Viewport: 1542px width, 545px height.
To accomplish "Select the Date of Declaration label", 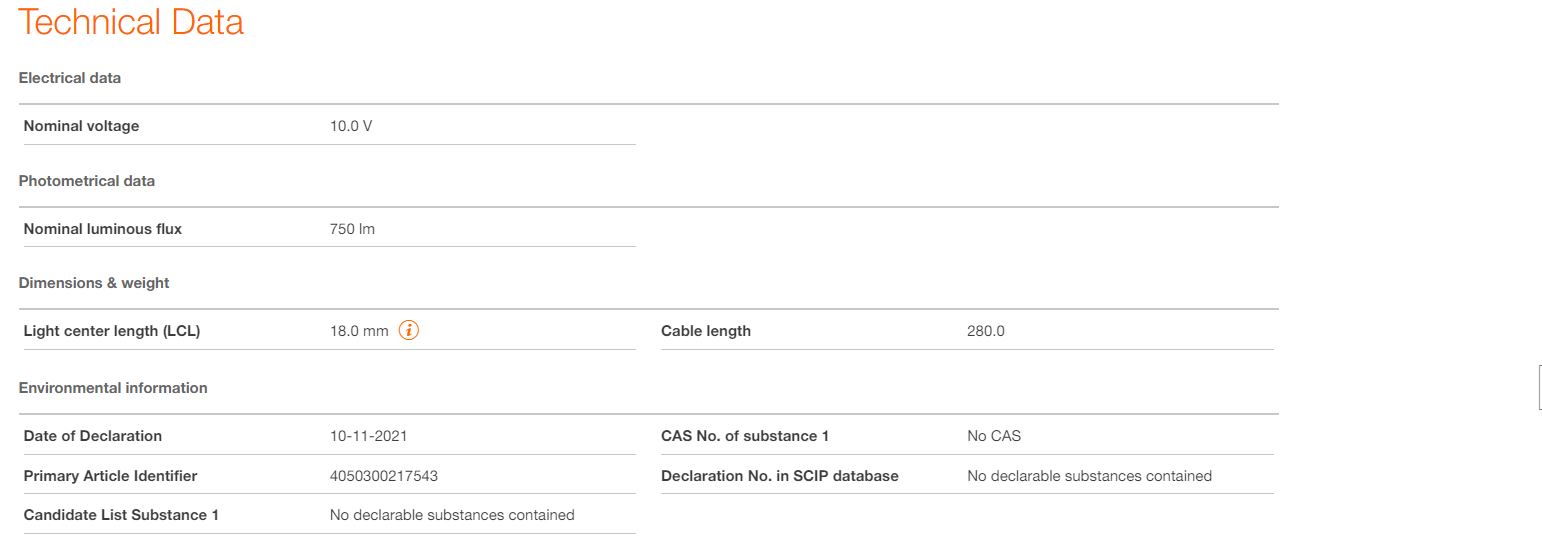I will tap(93, 436).
